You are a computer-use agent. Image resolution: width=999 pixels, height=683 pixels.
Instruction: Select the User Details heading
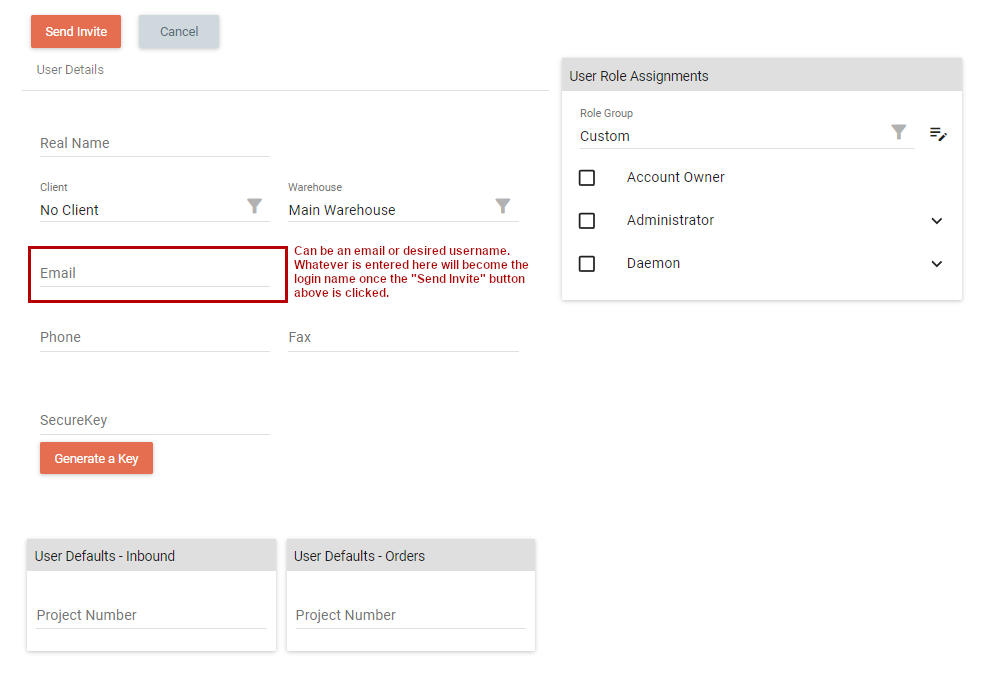(70, 69)
